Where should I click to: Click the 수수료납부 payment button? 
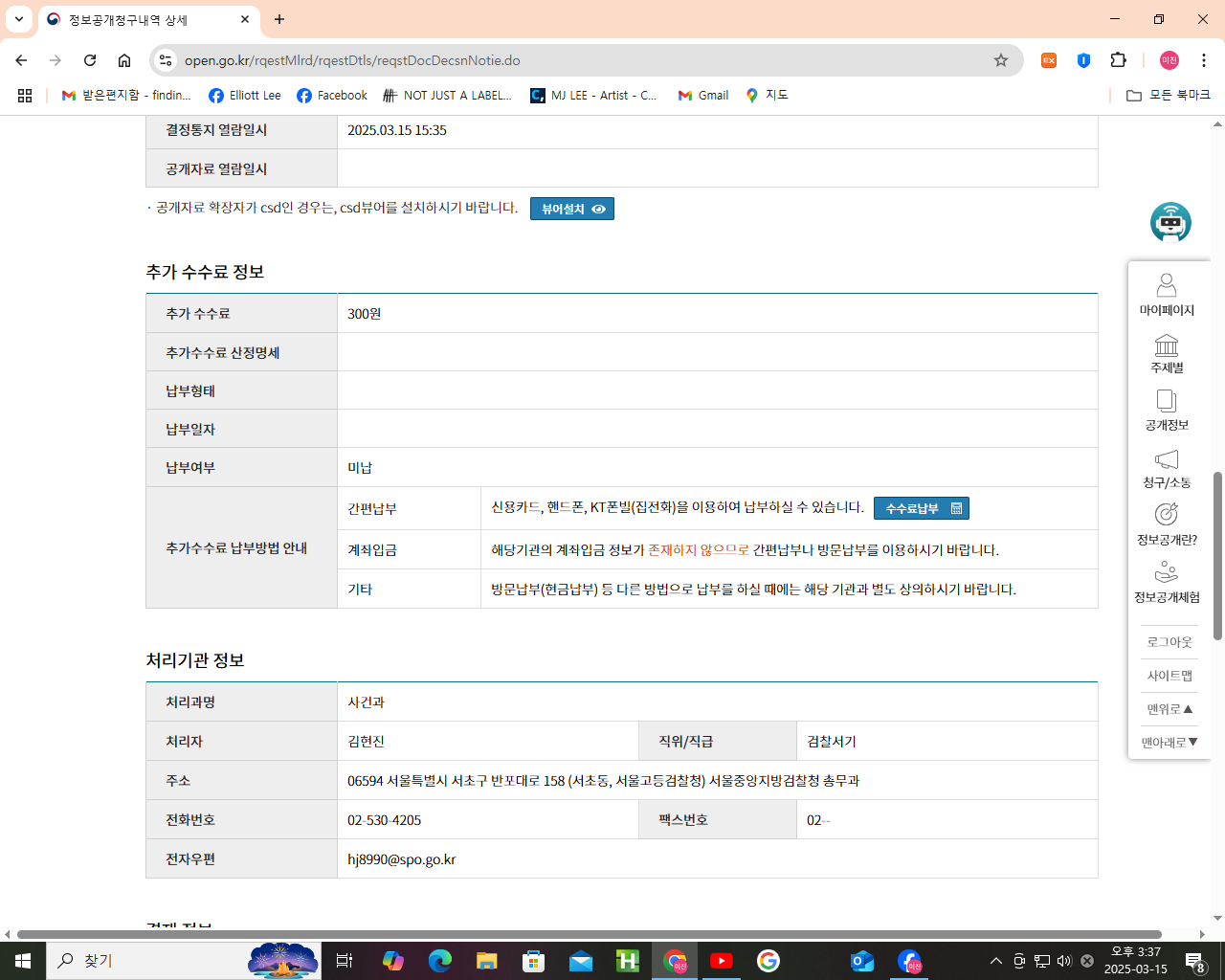pyautogui.click(x=921, y=508)
